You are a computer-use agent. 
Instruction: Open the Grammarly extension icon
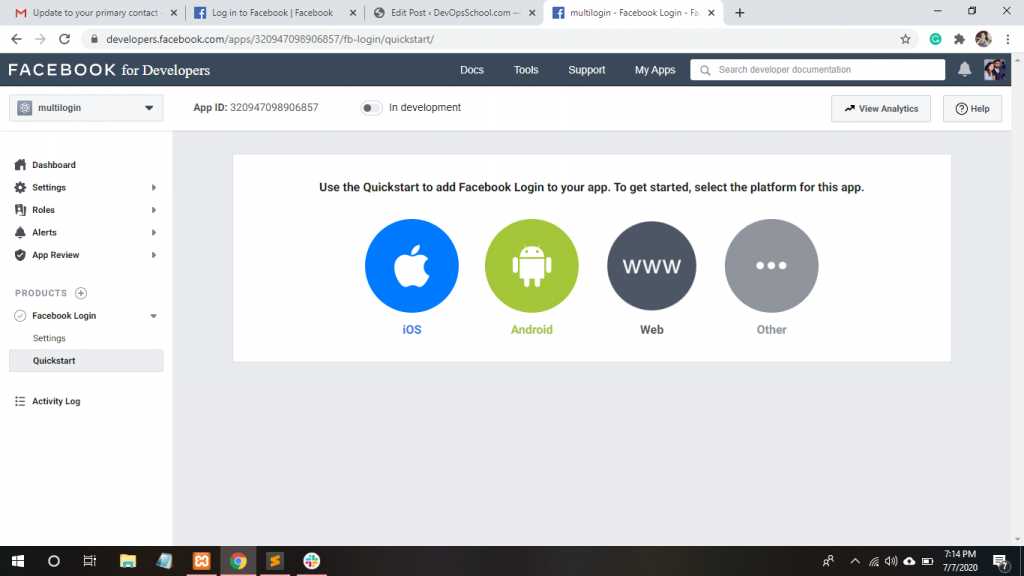click(935, 39)
